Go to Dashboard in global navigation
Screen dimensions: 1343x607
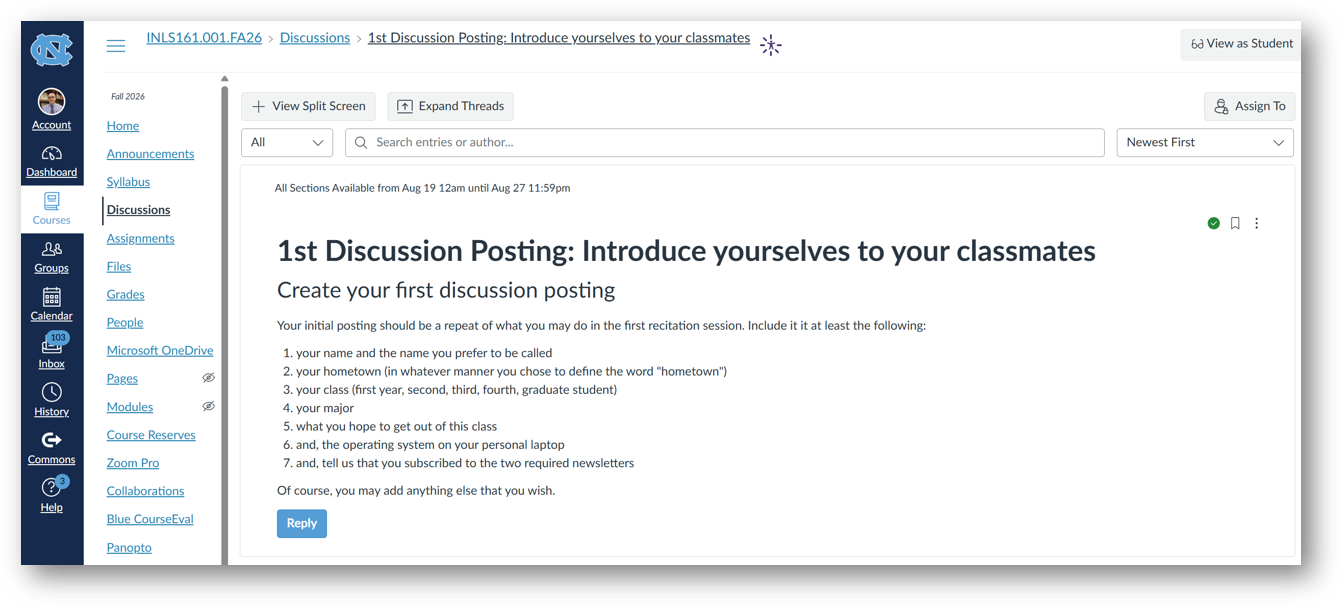[x=51, y=161]
